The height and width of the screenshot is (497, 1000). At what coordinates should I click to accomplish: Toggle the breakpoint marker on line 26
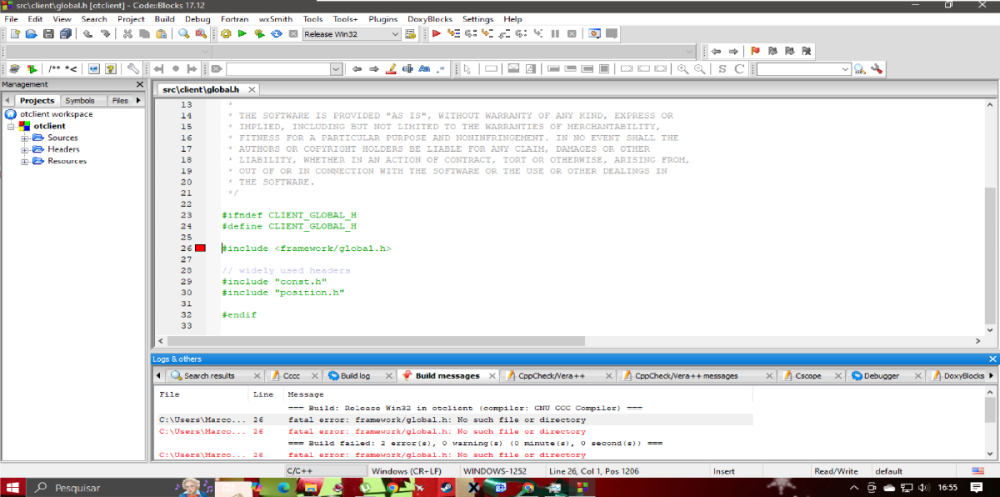tap(200, 248)
